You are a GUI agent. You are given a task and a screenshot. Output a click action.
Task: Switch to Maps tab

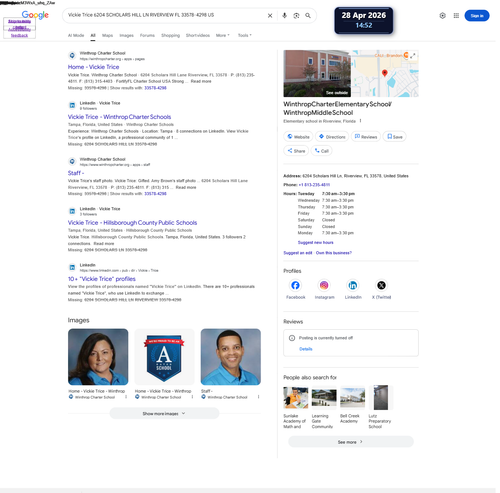[107, 35]
